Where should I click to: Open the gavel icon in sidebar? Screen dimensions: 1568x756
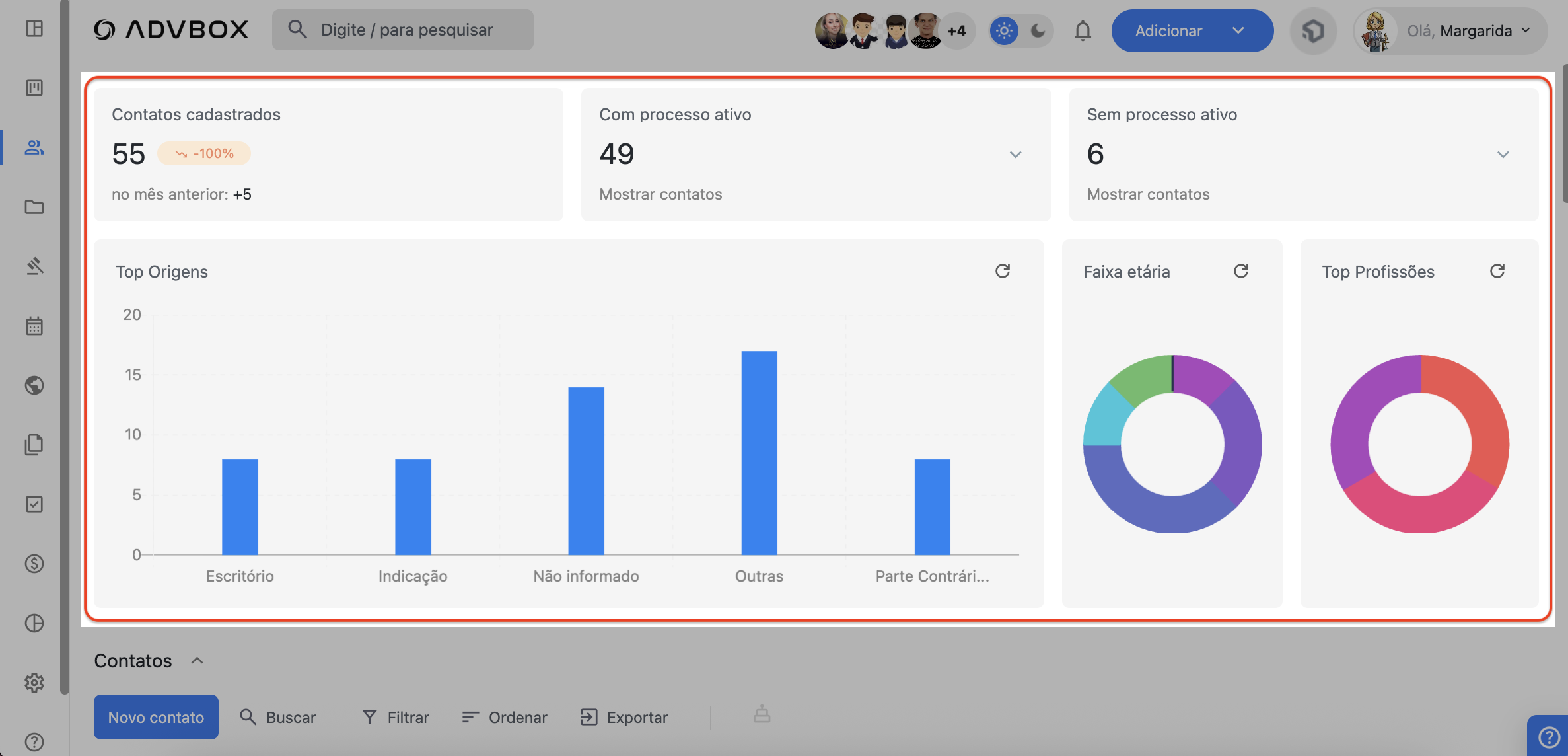tap(34, 266)
